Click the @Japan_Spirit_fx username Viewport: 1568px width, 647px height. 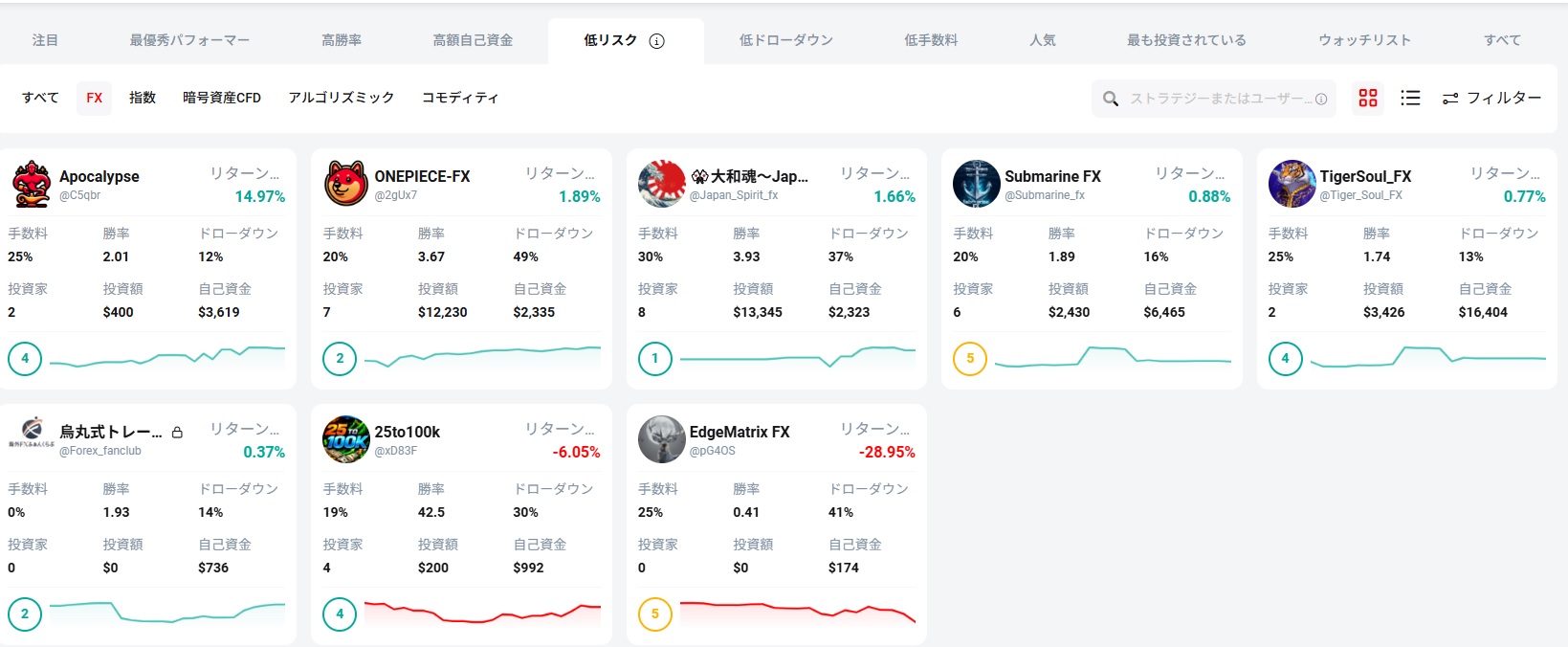(x=734, y=195)
